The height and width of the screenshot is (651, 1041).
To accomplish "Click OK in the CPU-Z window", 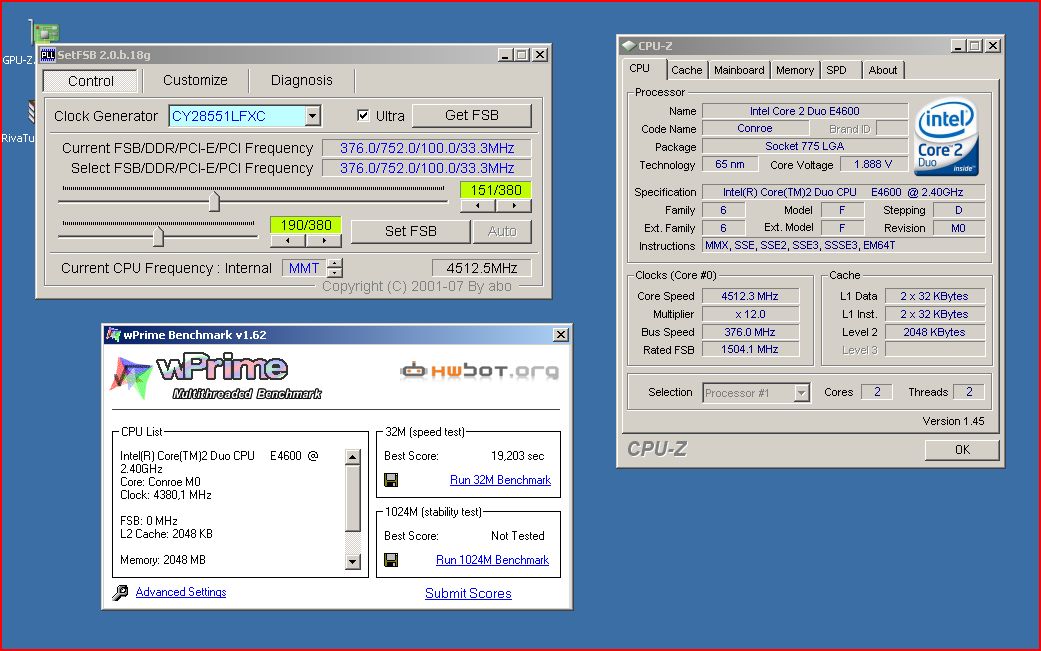I will pos(962,449).
